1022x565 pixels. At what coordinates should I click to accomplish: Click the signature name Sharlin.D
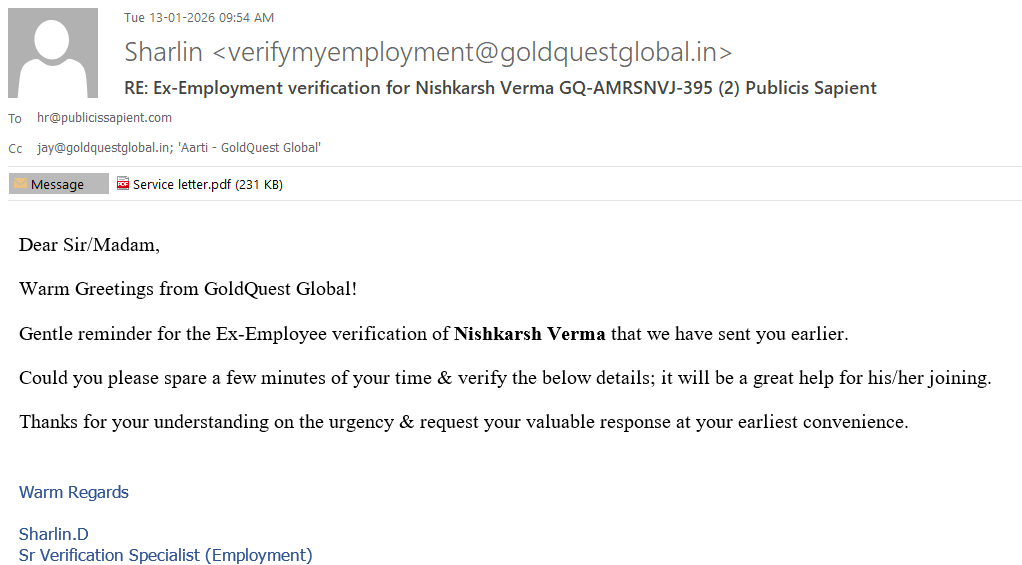coord(54,534)
